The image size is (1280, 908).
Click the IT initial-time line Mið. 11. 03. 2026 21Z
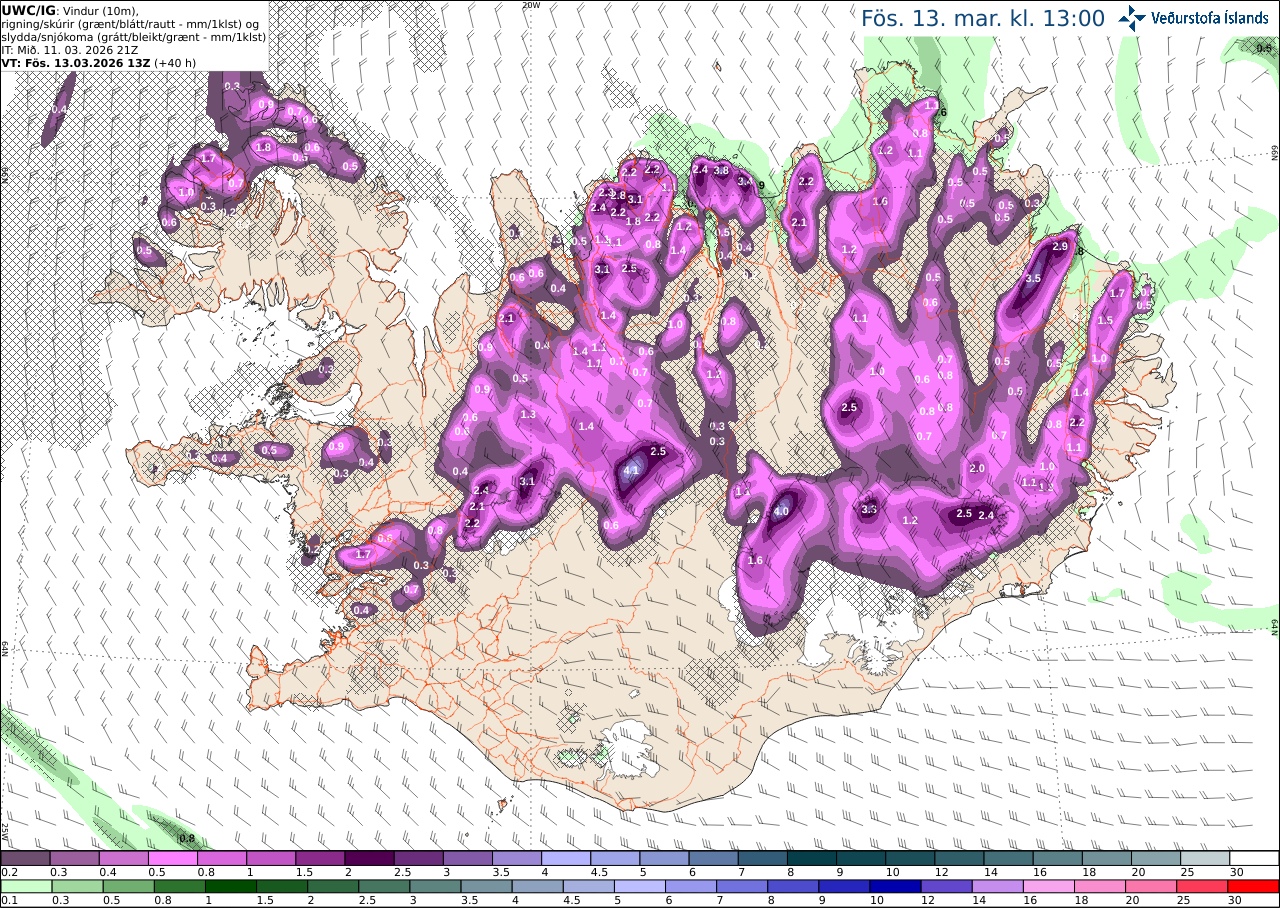point(69,49)
